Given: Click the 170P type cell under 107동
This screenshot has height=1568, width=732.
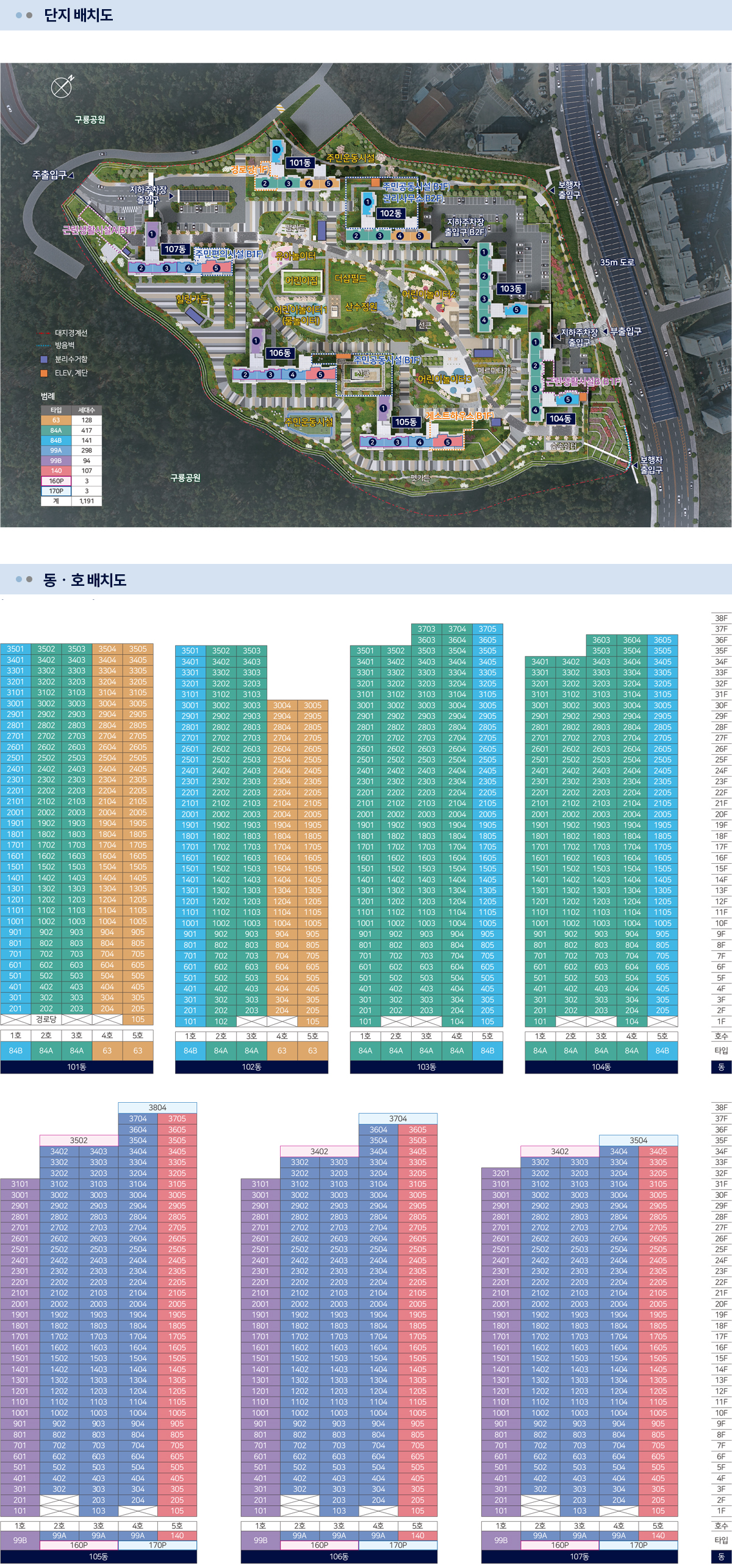Looking at the screenshot, I should (x=639, y=1545).
